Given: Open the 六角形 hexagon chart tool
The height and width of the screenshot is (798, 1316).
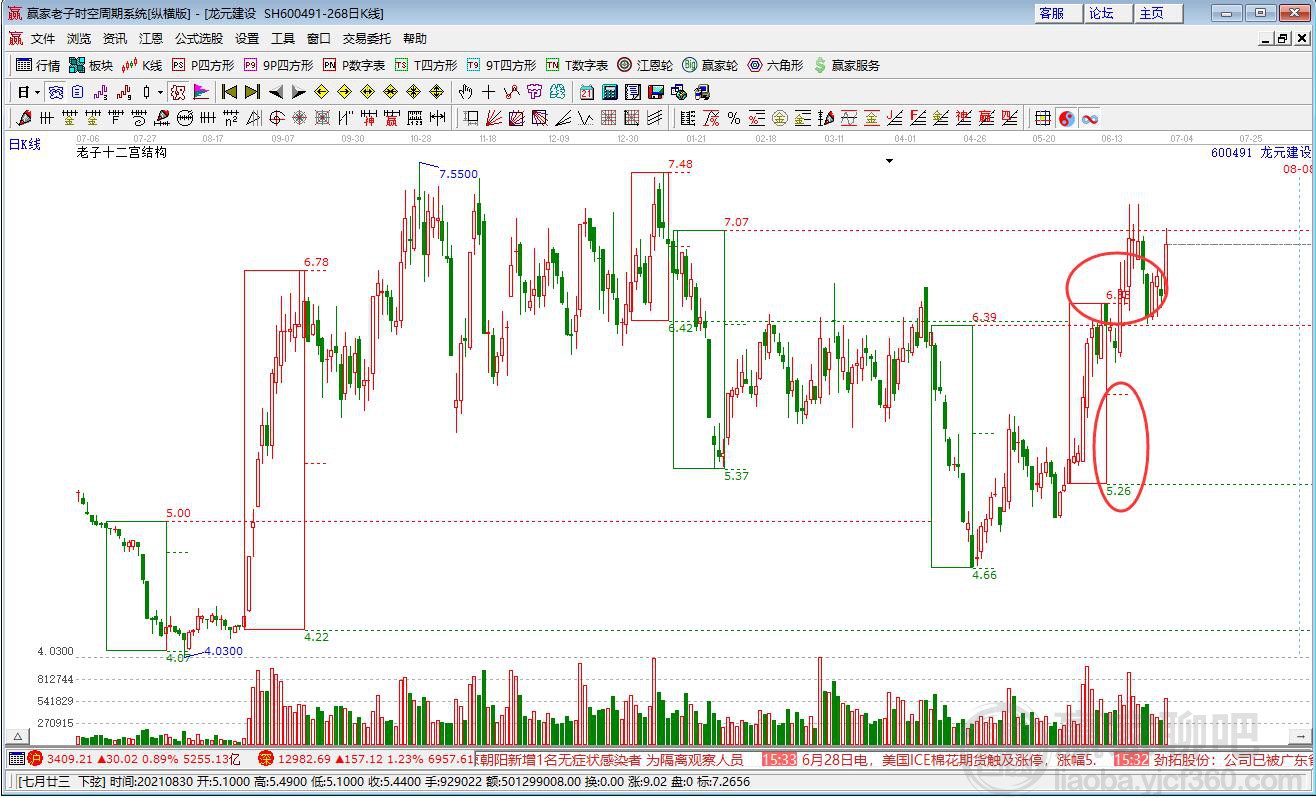Looking at the screenshot, I should pos(775,65).
